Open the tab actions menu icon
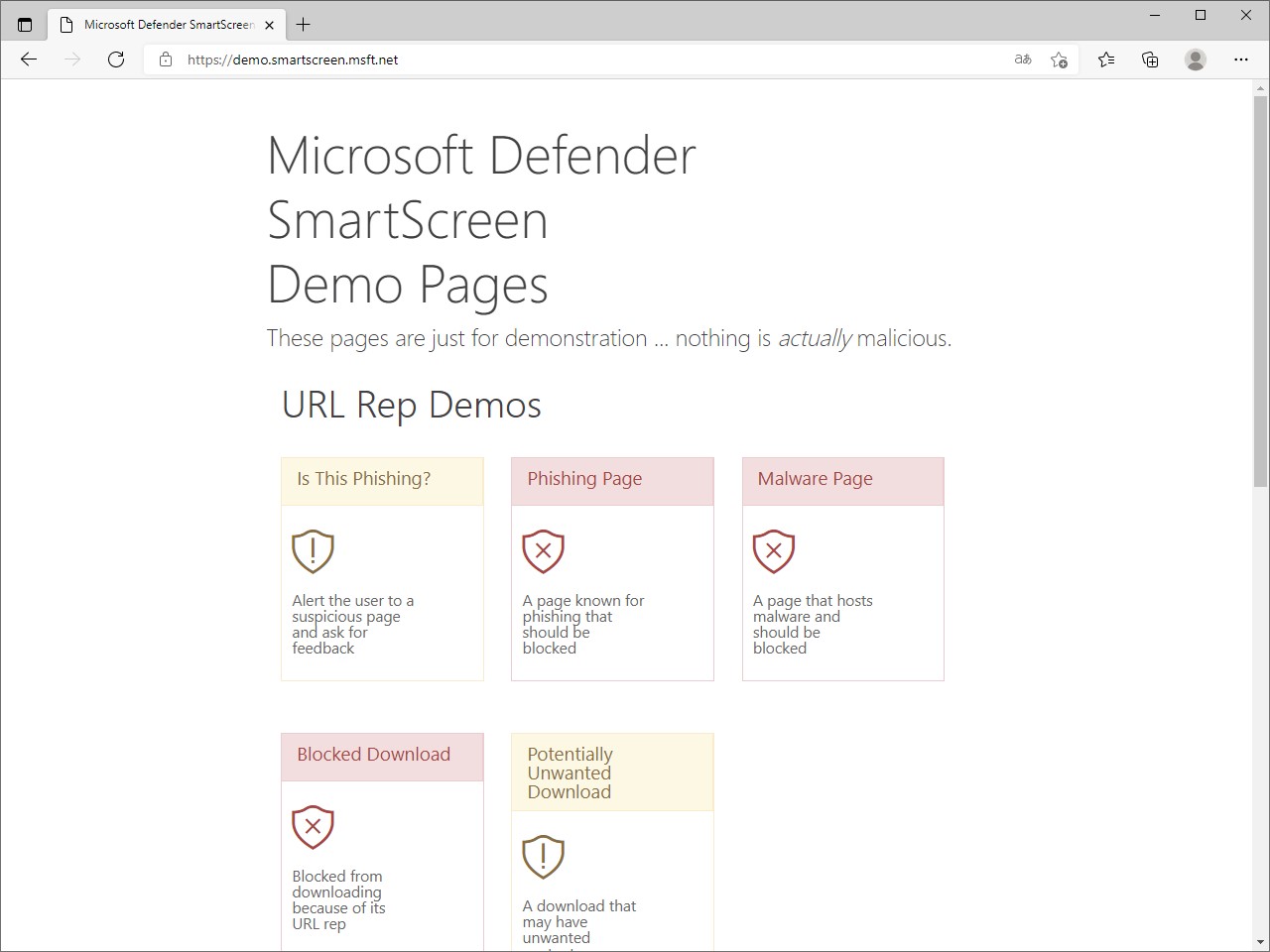1270x952 pixels. coord(25,25)
